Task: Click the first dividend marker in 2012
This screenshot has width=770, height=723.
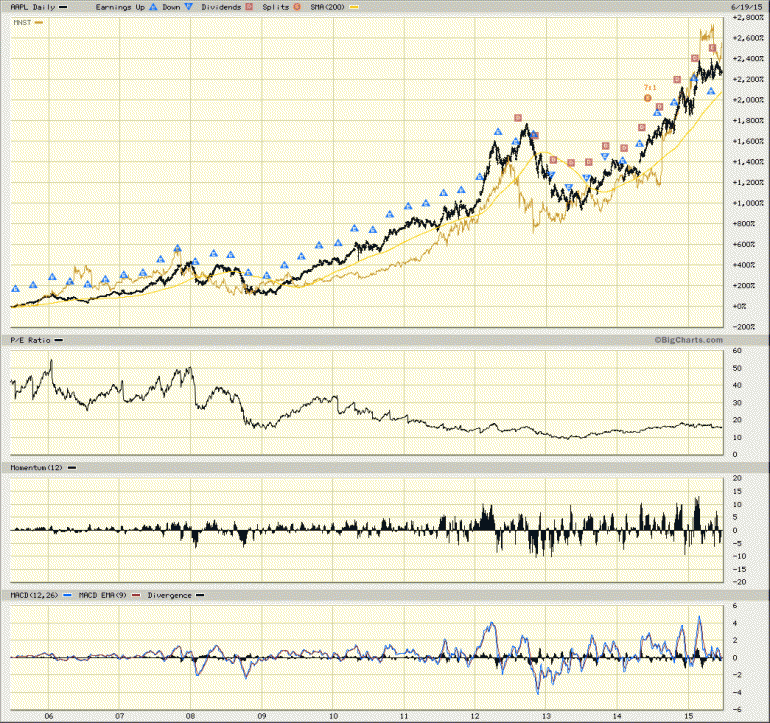Action: 518,117
